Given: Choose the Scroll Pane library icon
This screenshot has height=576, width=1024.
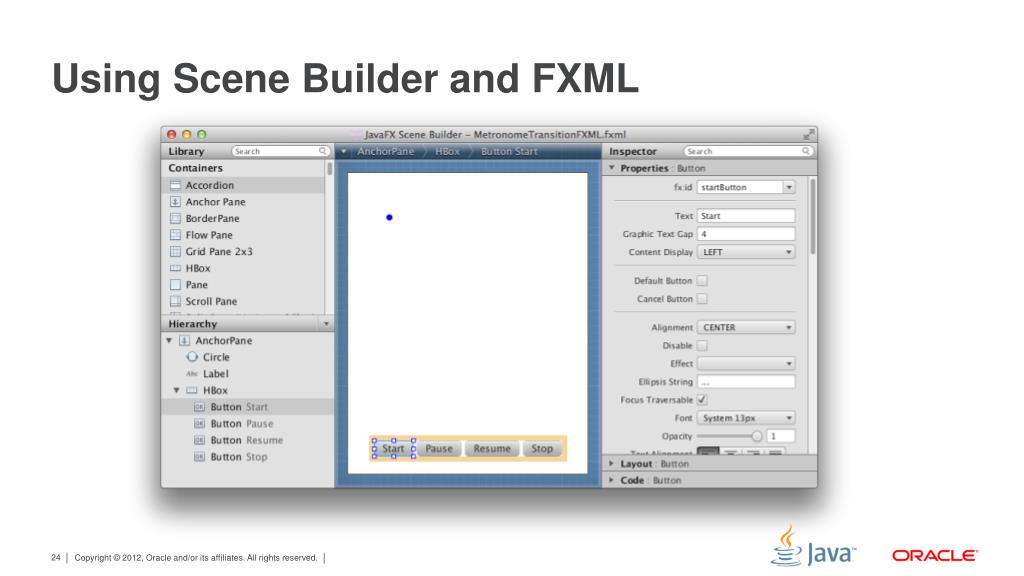Looking at the screenshot, I should coord(175,301).
